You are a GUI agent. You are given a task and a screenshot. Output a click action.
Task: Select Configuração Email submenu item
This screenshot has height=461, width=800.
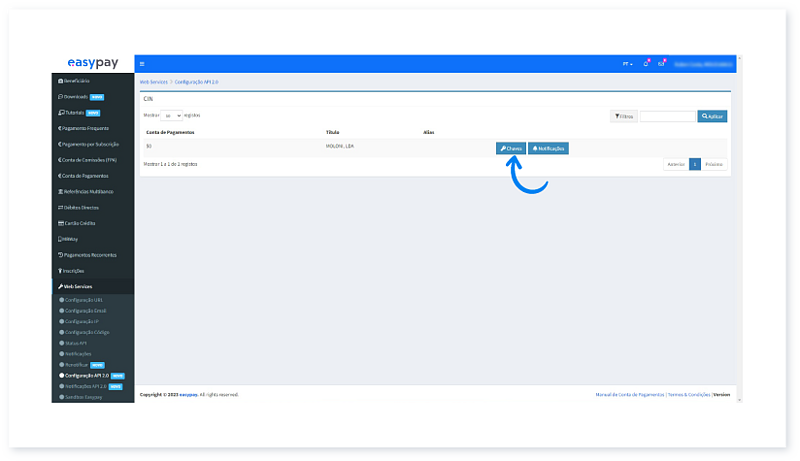point(83,311)
